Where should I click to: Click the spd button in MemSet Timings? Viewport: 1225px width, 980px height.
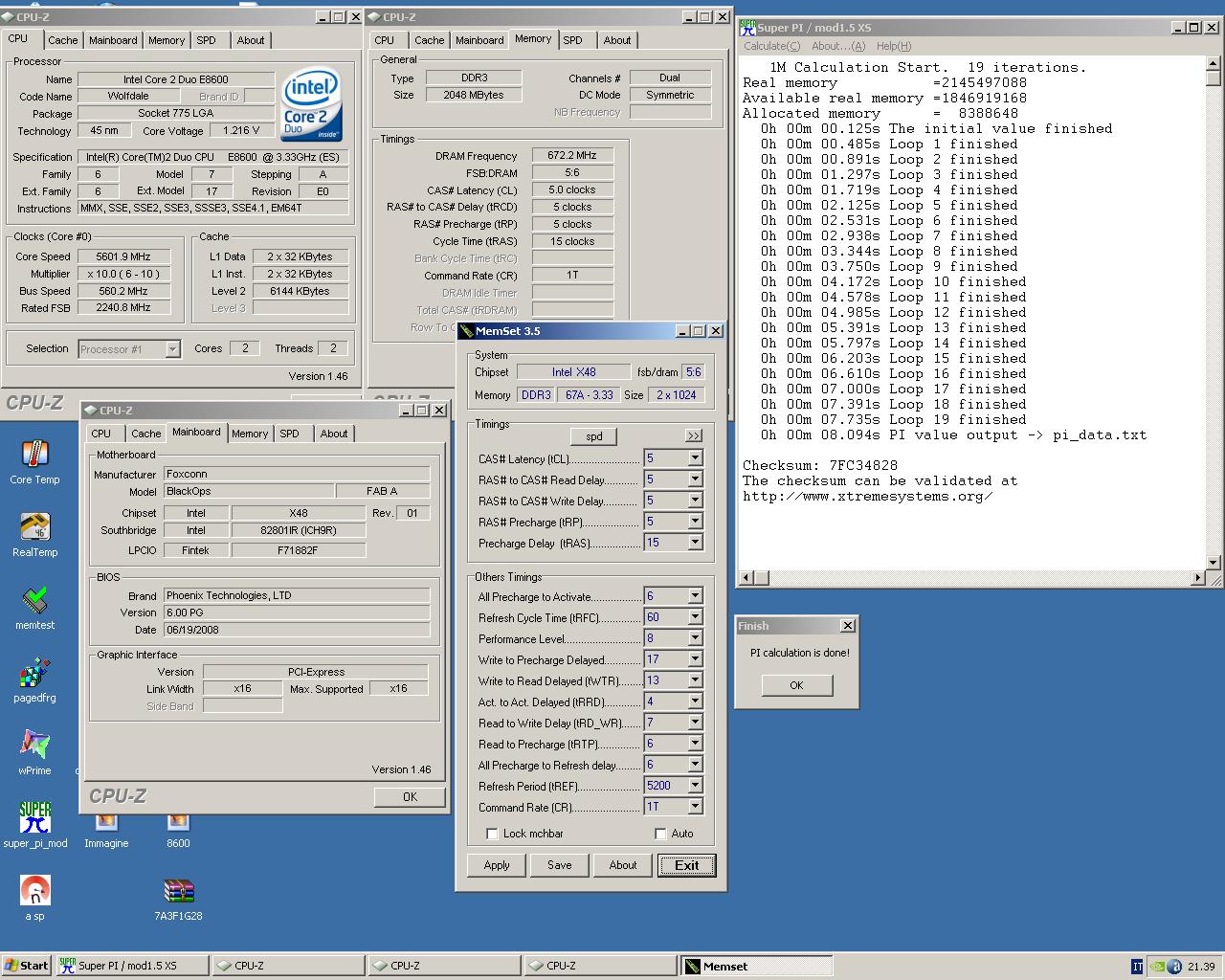pos(594,436)
